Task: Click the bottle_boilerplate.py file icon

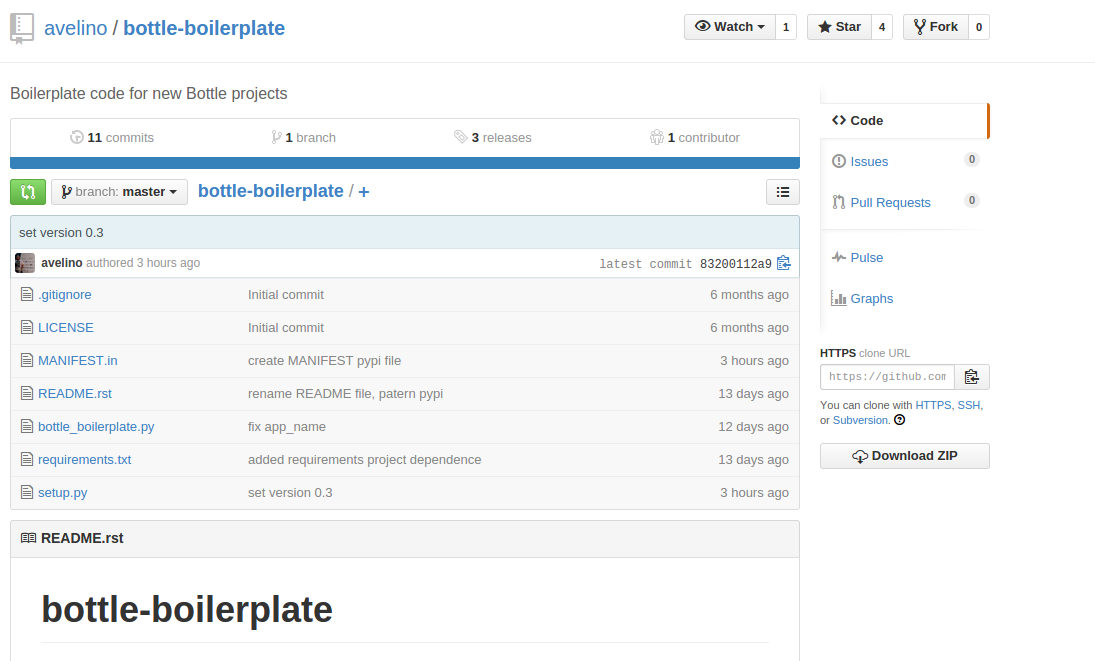Action: pyautogui.click(x=27, y=426)
